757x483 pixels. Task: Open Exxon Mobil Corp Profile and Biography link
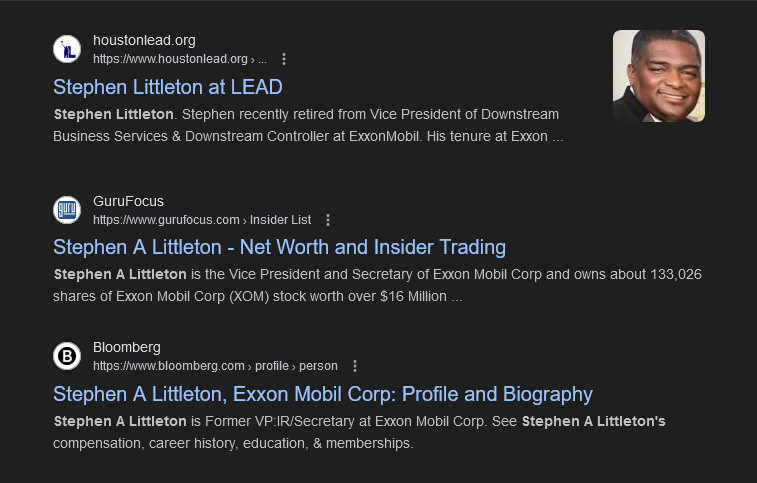323,394
